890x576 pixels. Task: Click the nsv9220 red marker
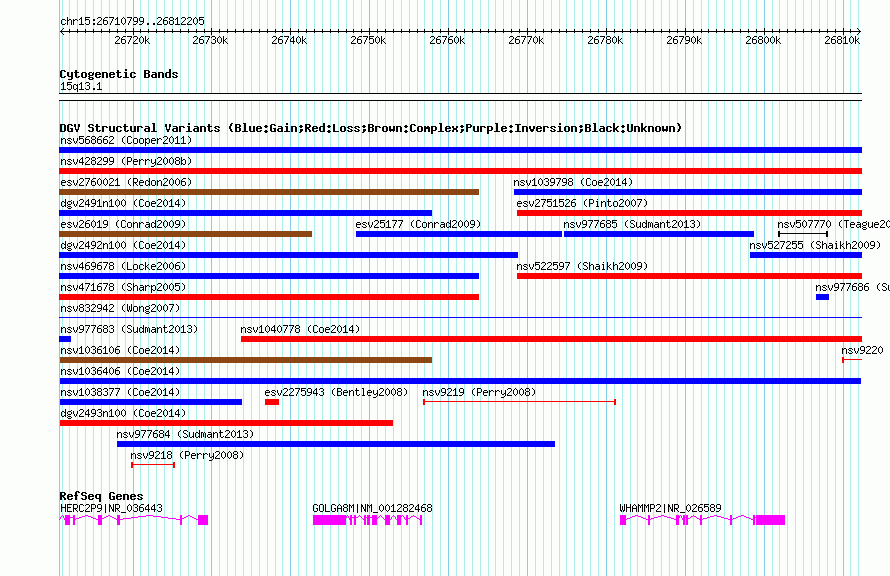[x=852, y=360]
